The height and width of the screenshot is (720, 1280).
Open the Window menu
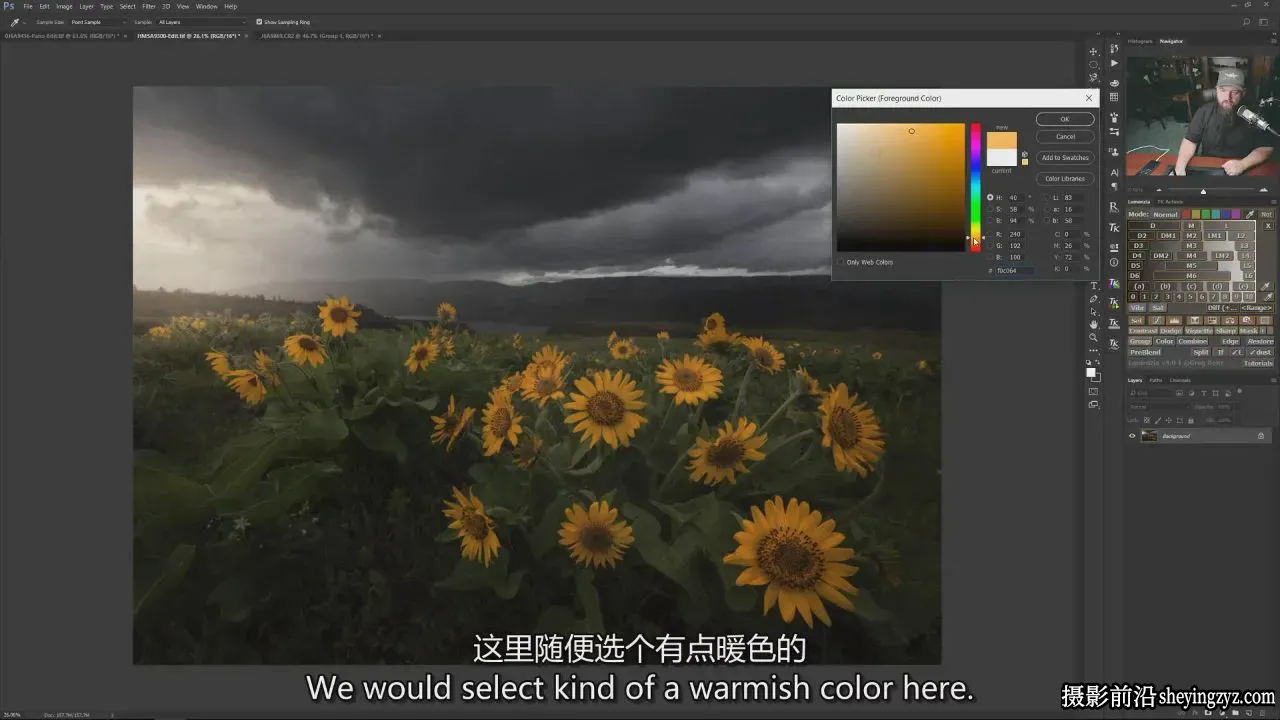(x=206, y=6)
